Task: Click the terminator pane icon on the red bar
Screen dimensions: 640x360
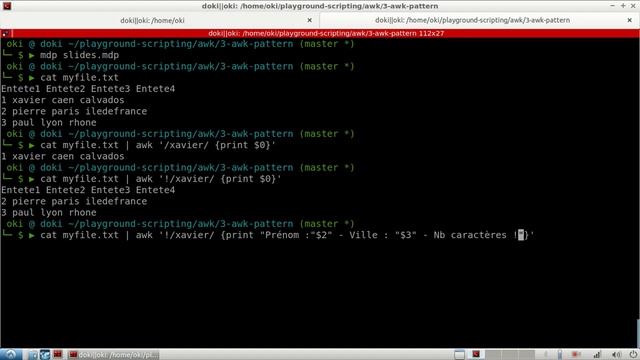Action: click(x=6, y=33)
